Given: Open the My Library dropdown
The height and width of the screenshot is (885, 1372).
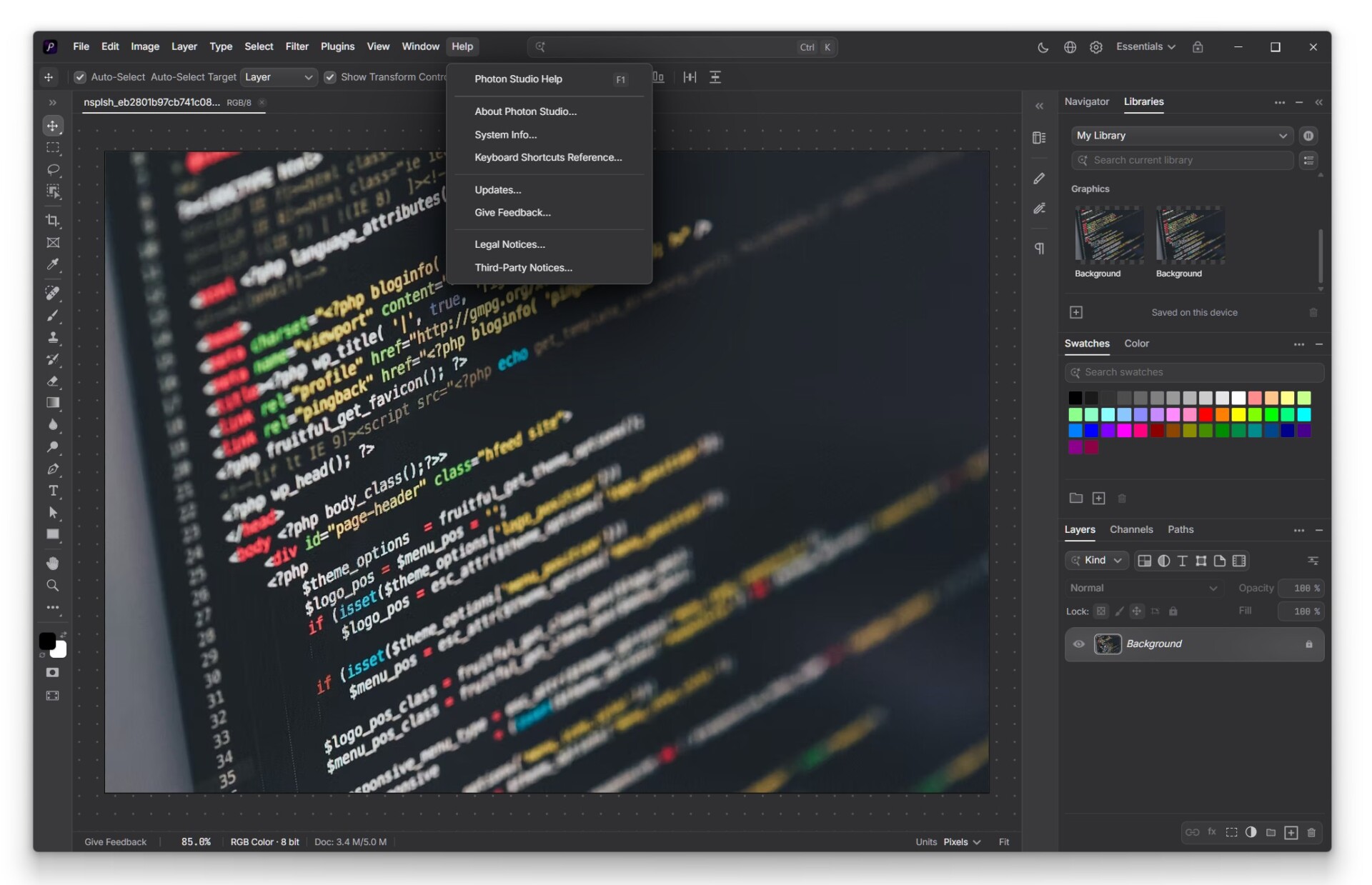Looking at the screenshot, I should tap(1182, 136).
